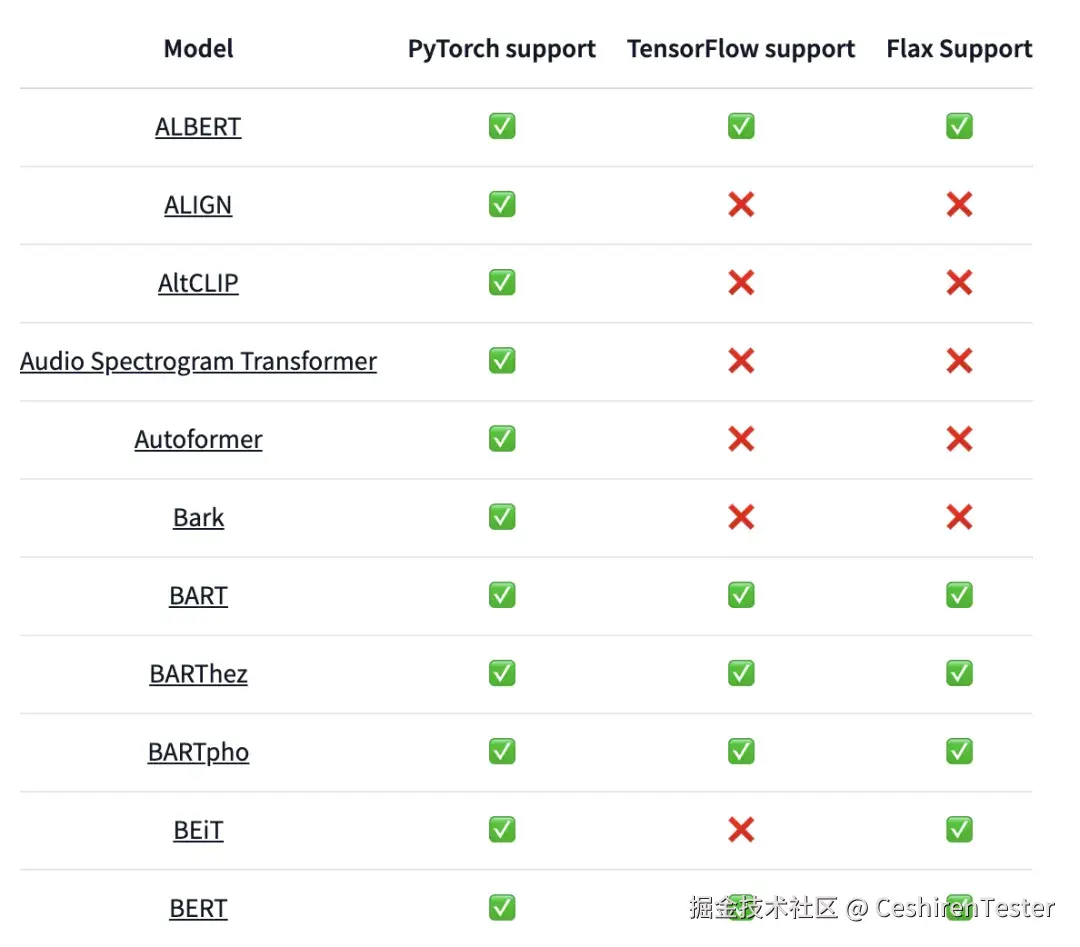
Task: Click BART's Flax green checkmark icon
Action: tap(959, 595)
